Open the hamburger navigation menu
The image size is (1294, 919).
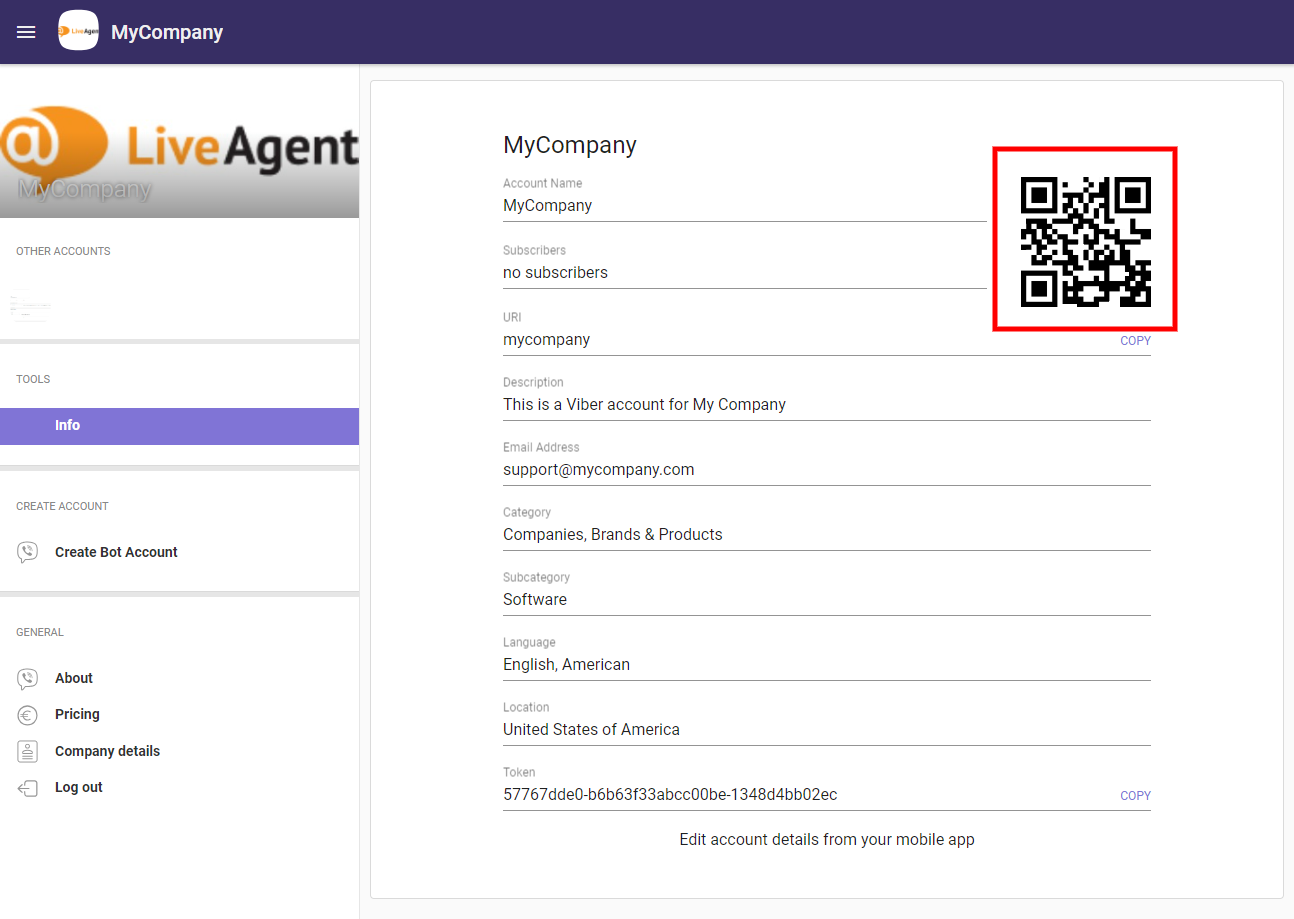(x=26, y=31)
